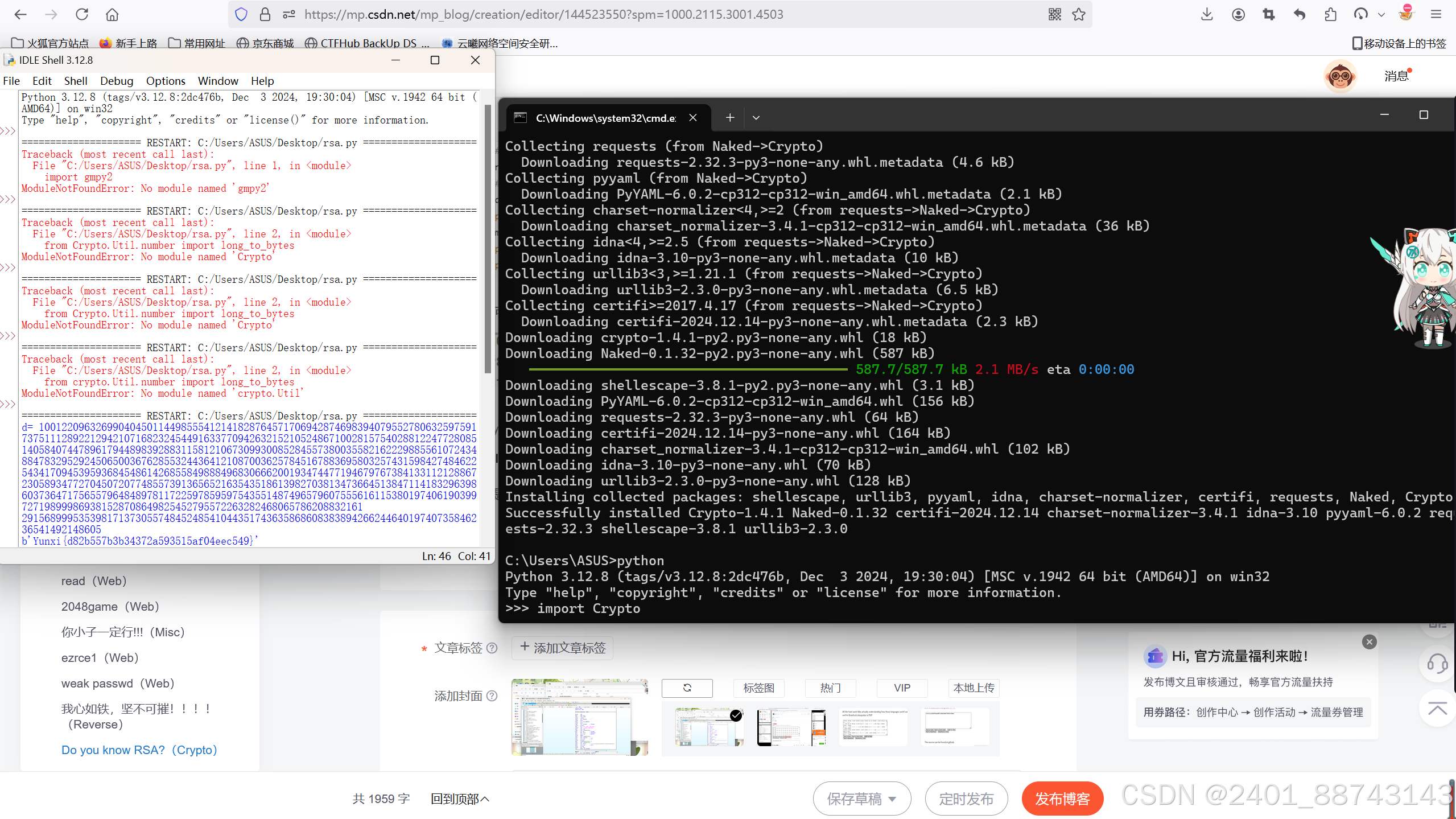This screenshot has width=1456, height=819.
Task: Expand the 保存草稿 dropdown arrow
Action: (x=893, y=799)
